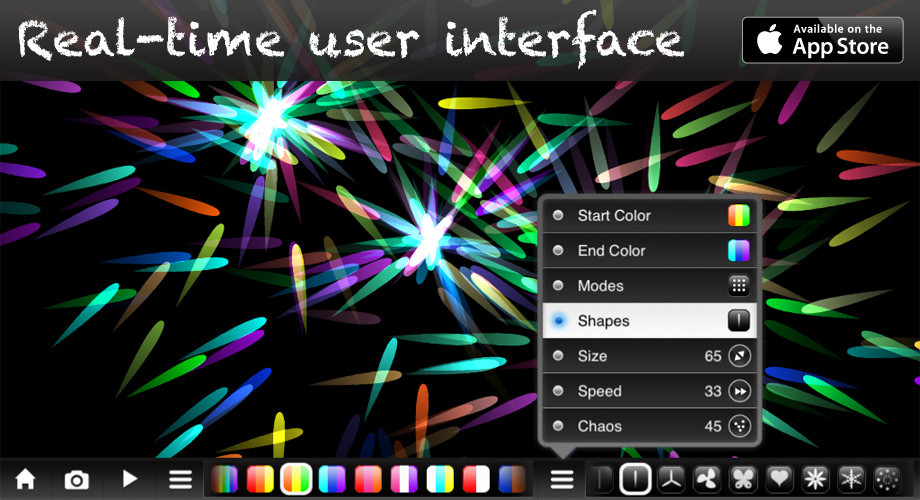Toggle the Modes radio dot

tap(558, 286)
